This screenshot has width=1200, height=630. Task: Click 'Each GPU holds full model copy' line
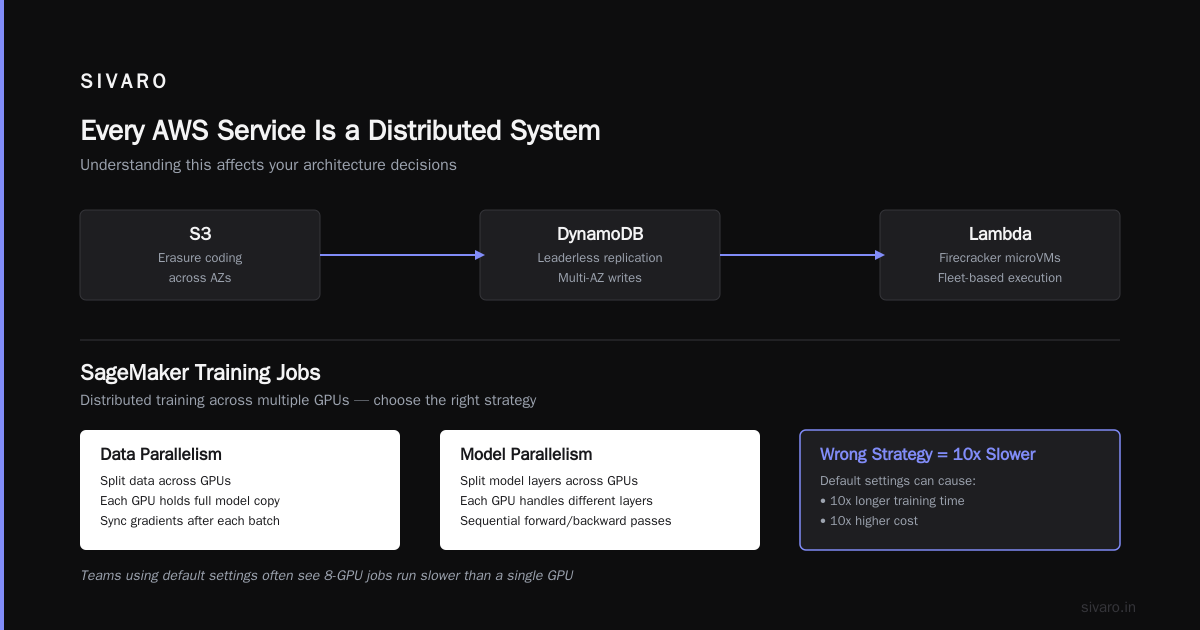click(x=190, y=501)
